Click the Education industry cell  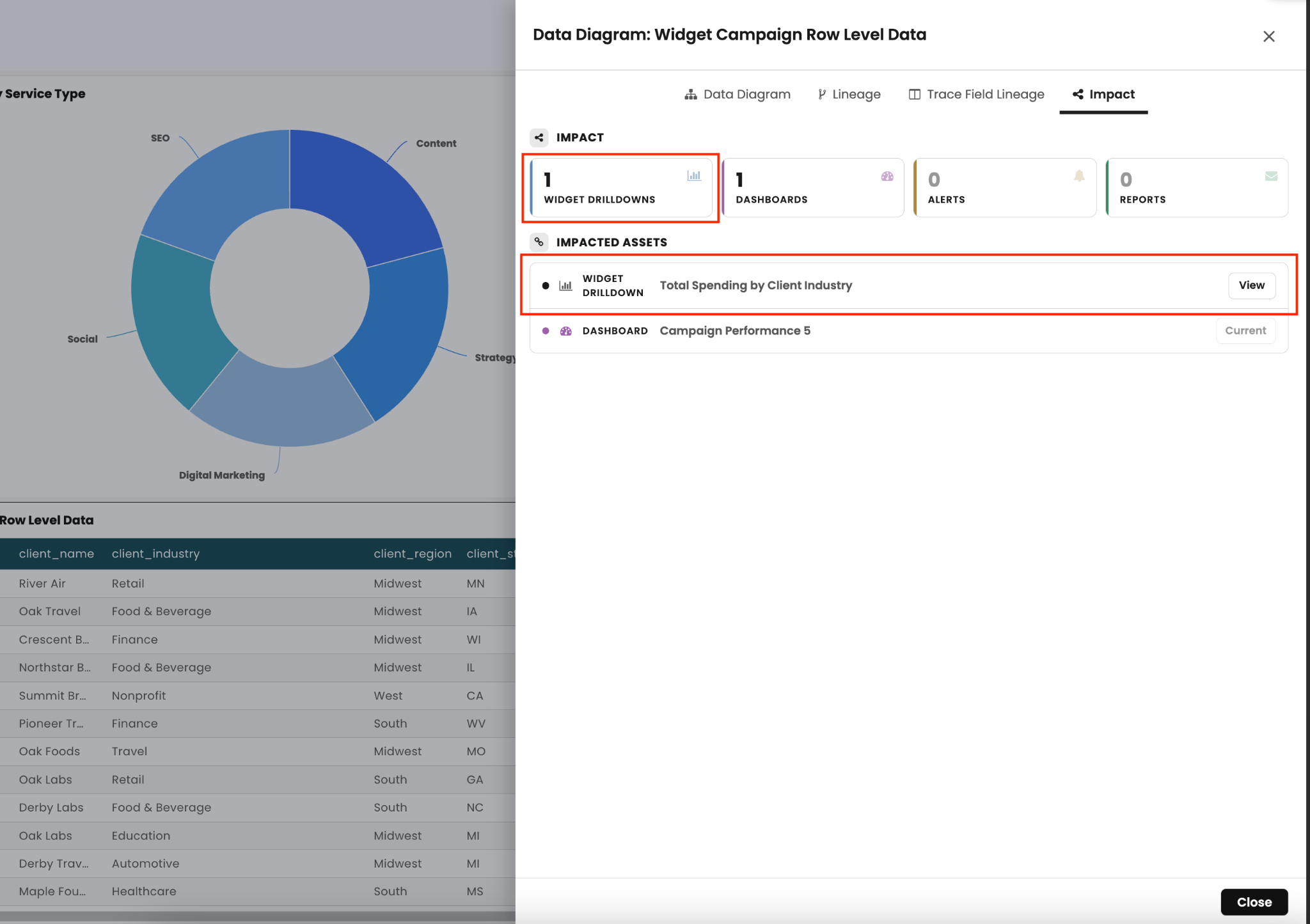coord(141,836)
